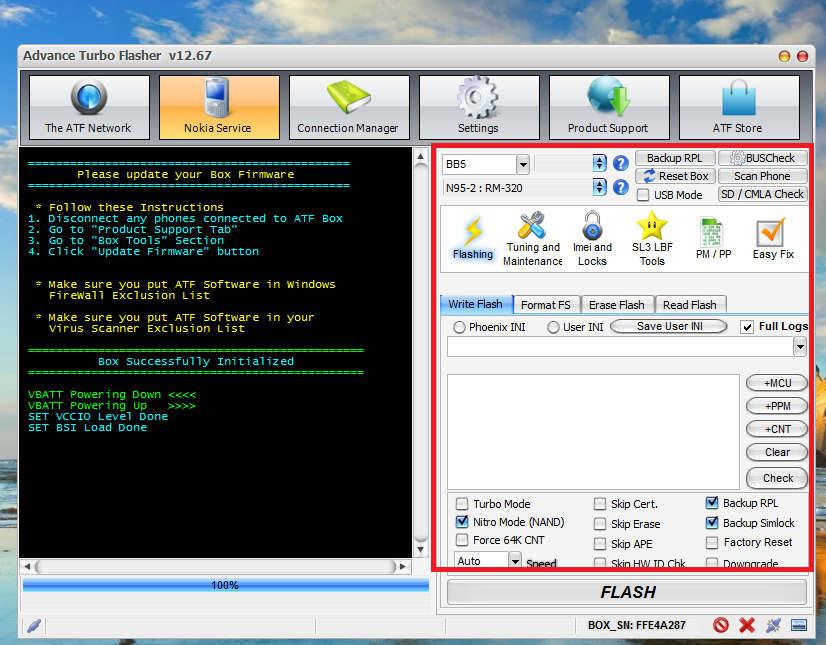The height and width of the screenshot is (645, 826).
Task: Click the 100% progress bar
Action: [x=225, y=585]
